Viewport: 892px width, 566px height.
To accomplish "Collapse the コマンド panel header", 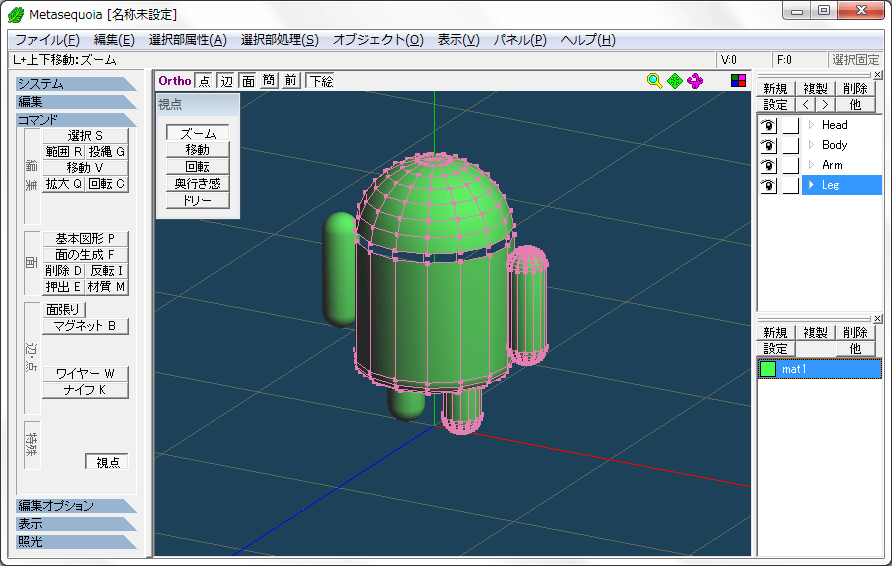I will pos(76,120).
